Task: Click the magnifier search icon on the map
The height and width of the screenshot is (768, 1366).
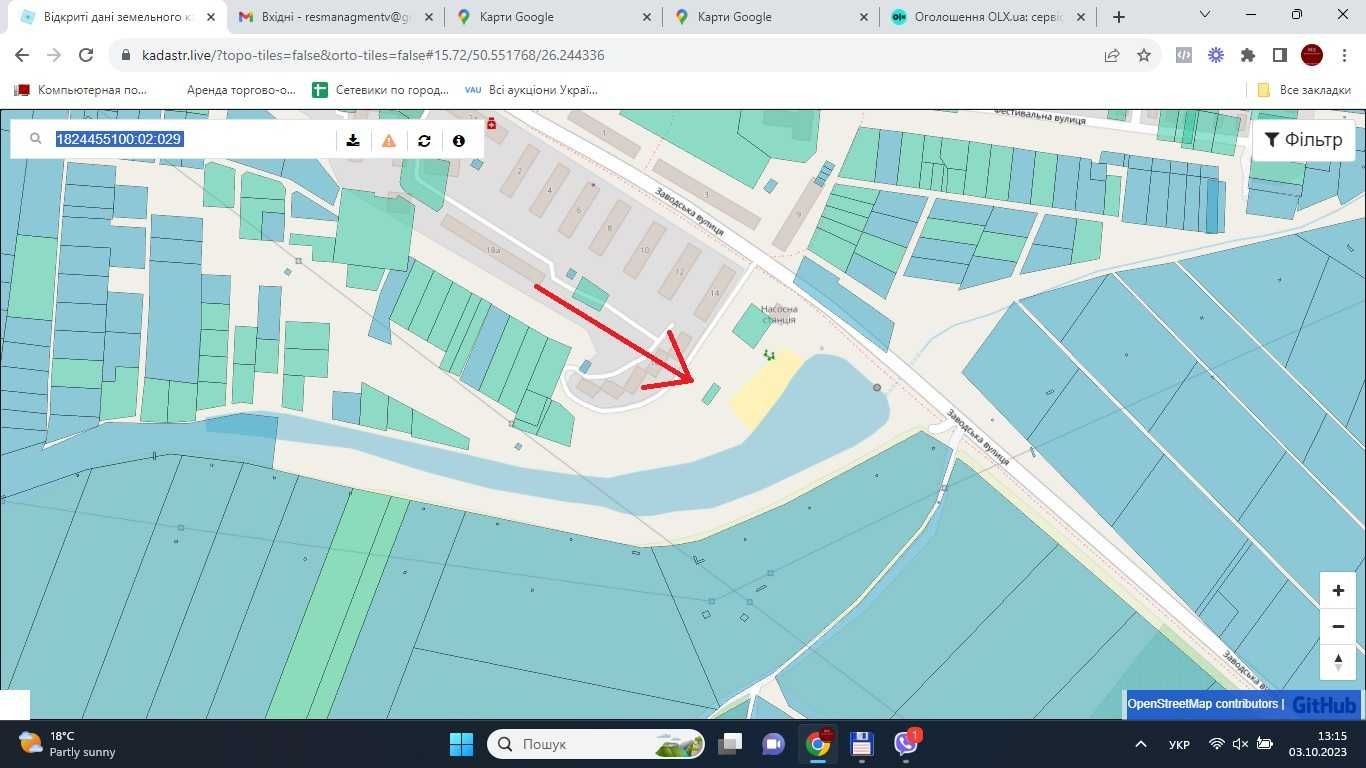Action: (x=35, y=140)
